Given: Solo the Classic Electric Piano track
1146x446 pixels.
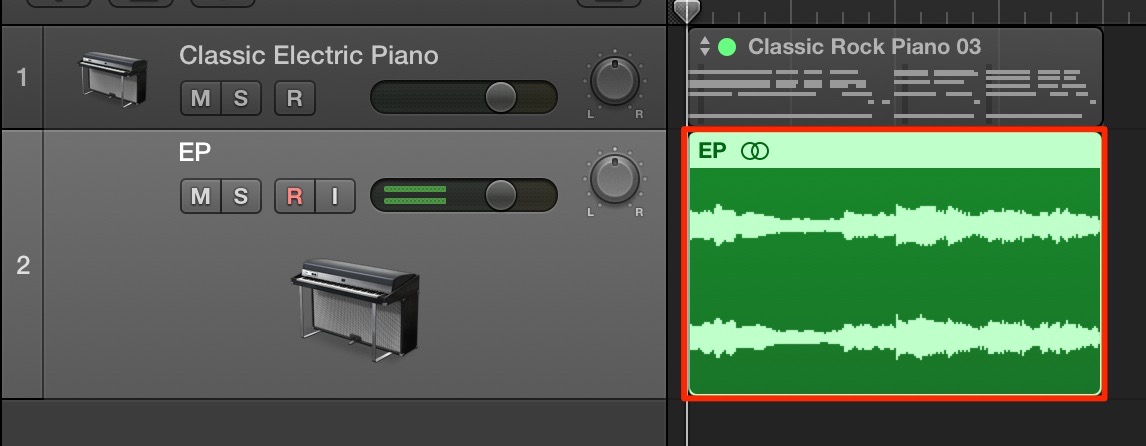Looking at the screenshot, I should [x=240, y=99].
